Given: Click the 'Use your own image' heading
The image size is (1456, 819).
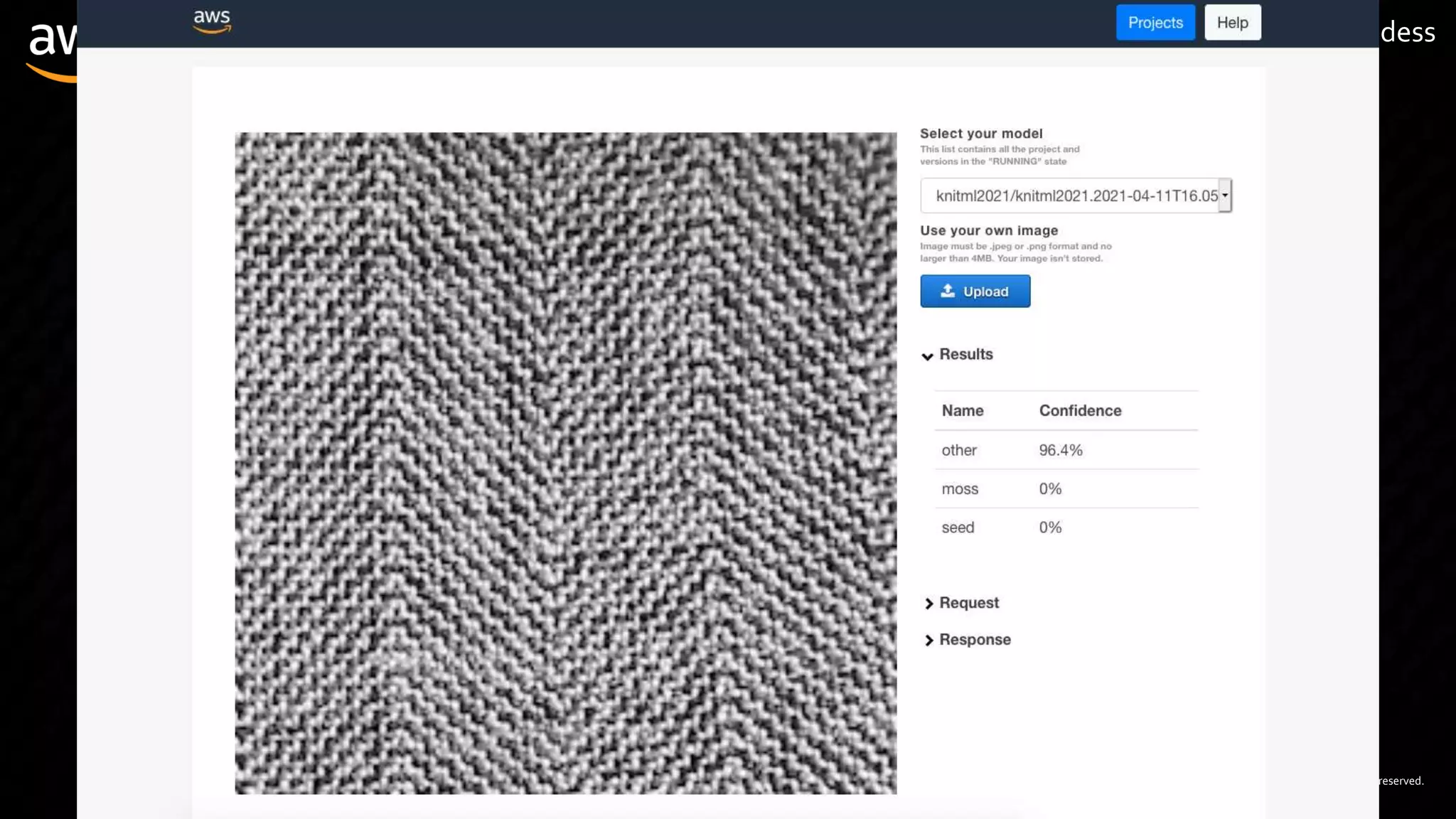Looking at the screenshot, I should pyautogui.click(x=988, y=230).
